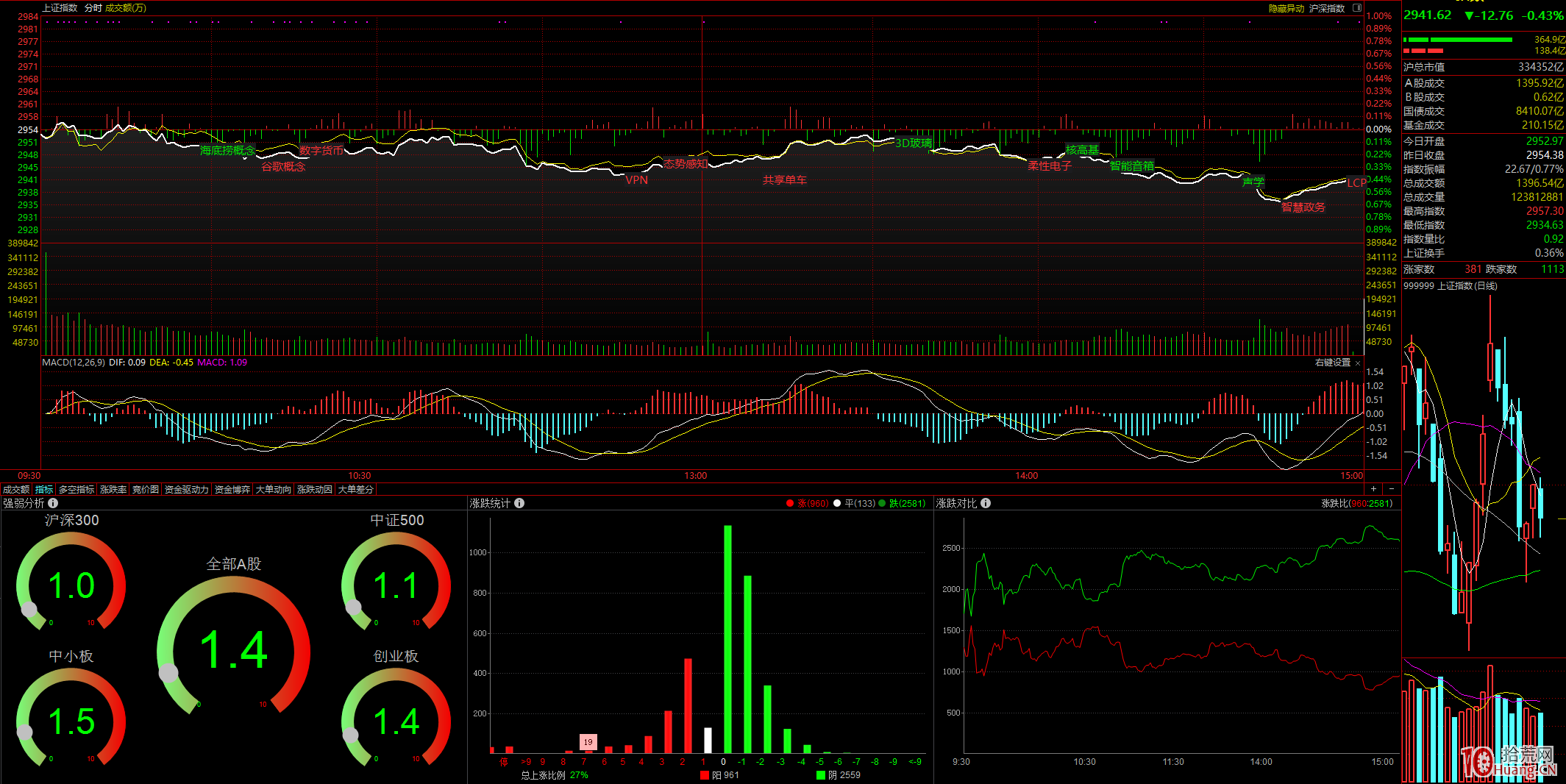Open the 沪深指数 selector at chart top
The image size is (1566, 784).
(1327, 8)
